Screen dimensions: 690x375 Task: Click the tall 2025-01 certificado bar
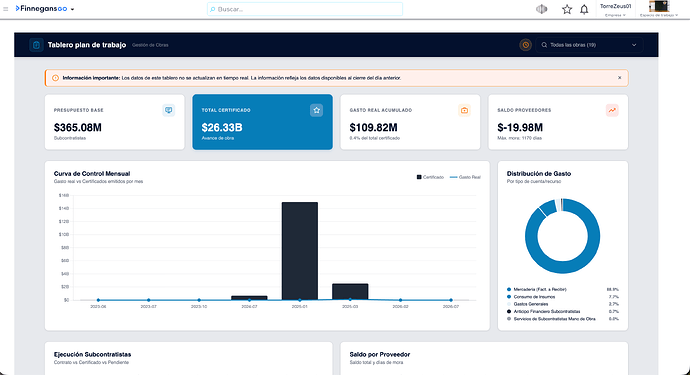tap(300, 251)
